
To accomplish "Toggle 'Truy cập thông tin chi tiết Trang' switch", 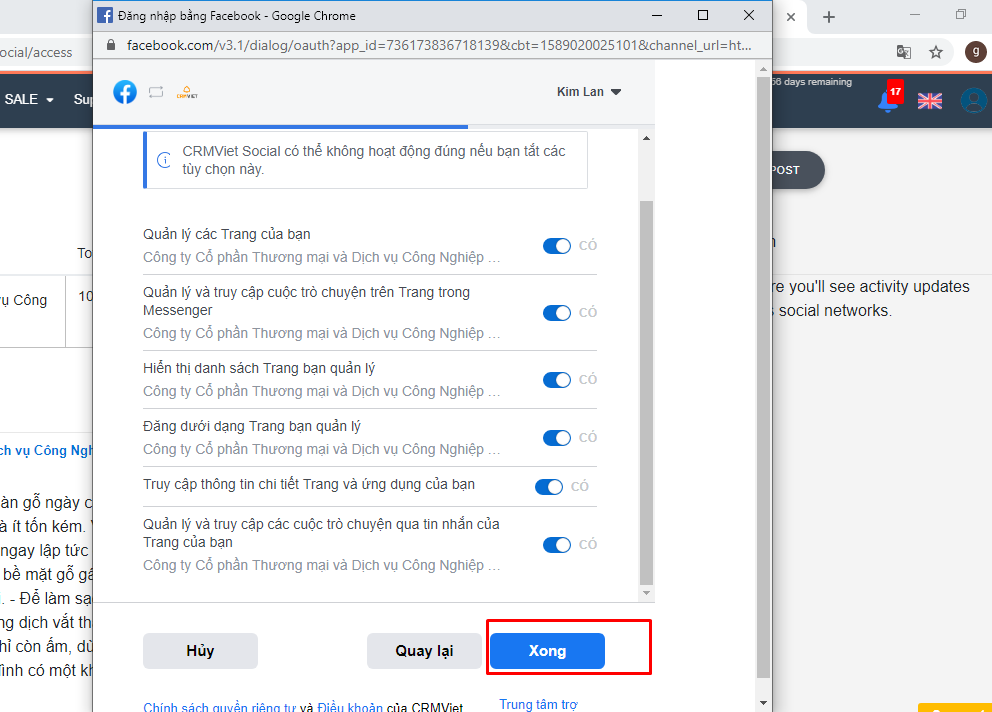I will [549, 487].
